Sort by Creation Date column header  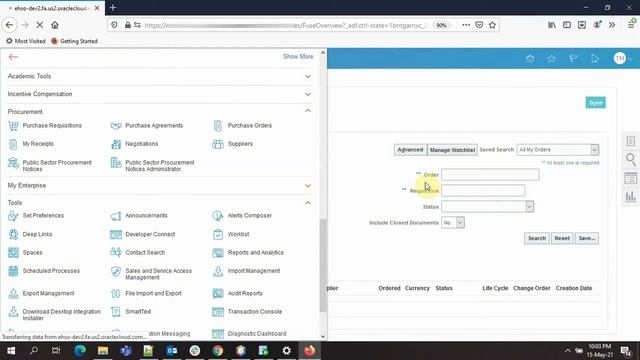click(x=573, y=288)
